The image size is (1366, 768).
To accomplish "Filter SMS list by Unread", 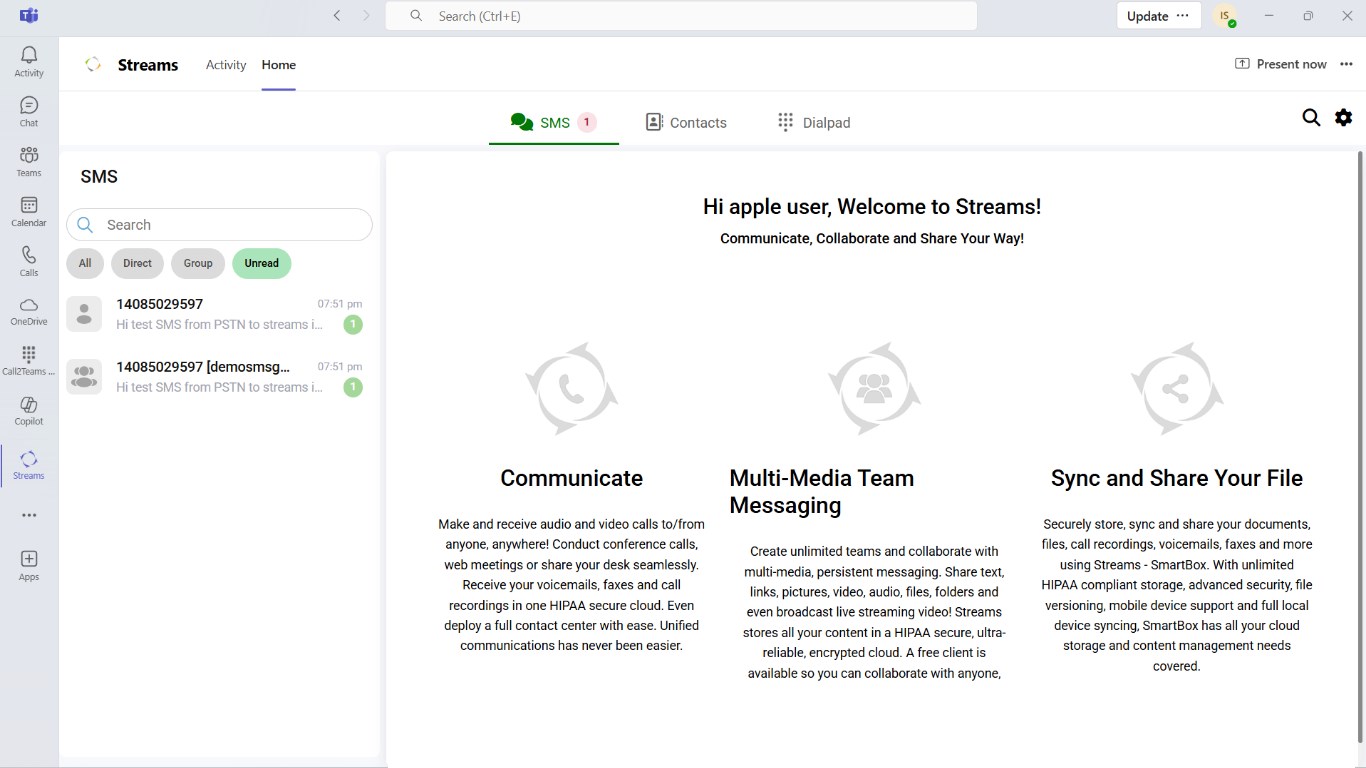I will click(262, 263).
